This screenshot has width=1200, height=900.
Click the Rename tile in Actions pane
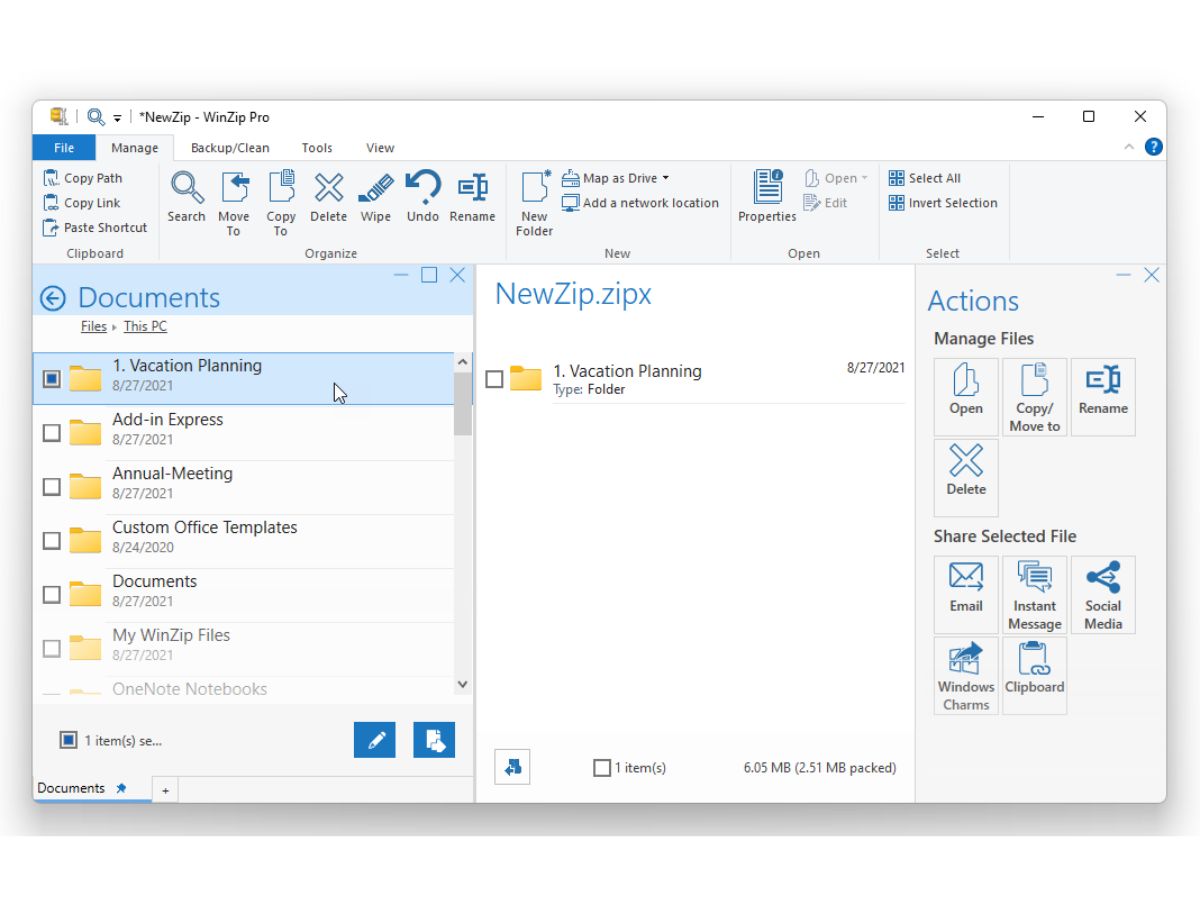1103,396
